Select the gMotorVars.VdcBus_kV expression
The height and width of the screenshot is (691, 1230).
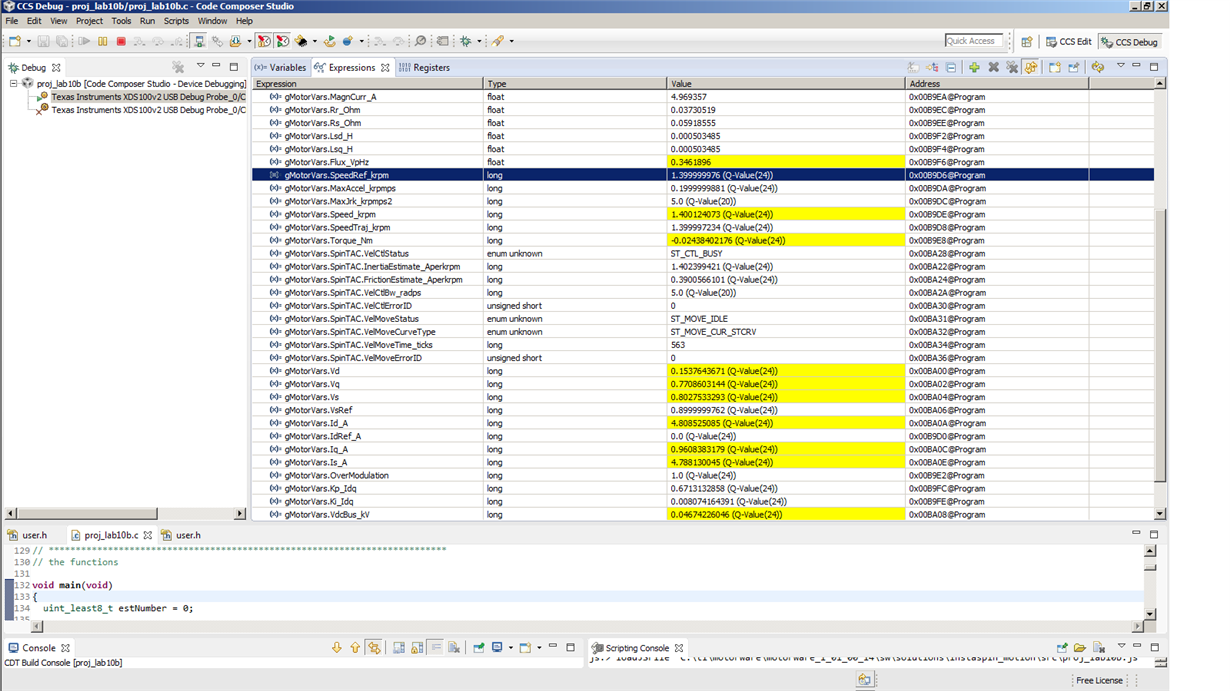pos(326,514)
